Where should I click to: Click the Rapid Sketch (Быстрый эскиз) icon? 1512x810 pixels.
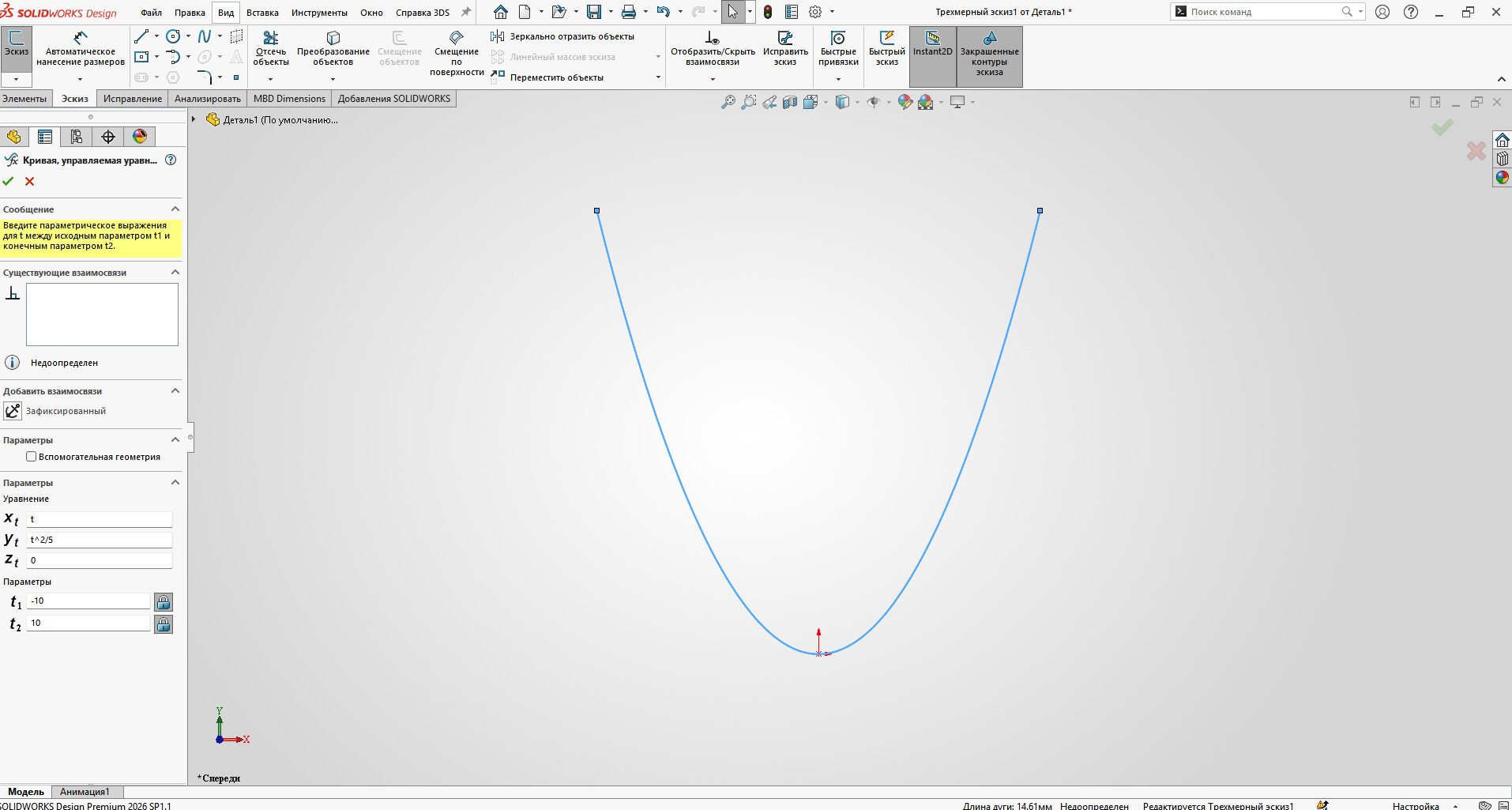coord(886,38)
